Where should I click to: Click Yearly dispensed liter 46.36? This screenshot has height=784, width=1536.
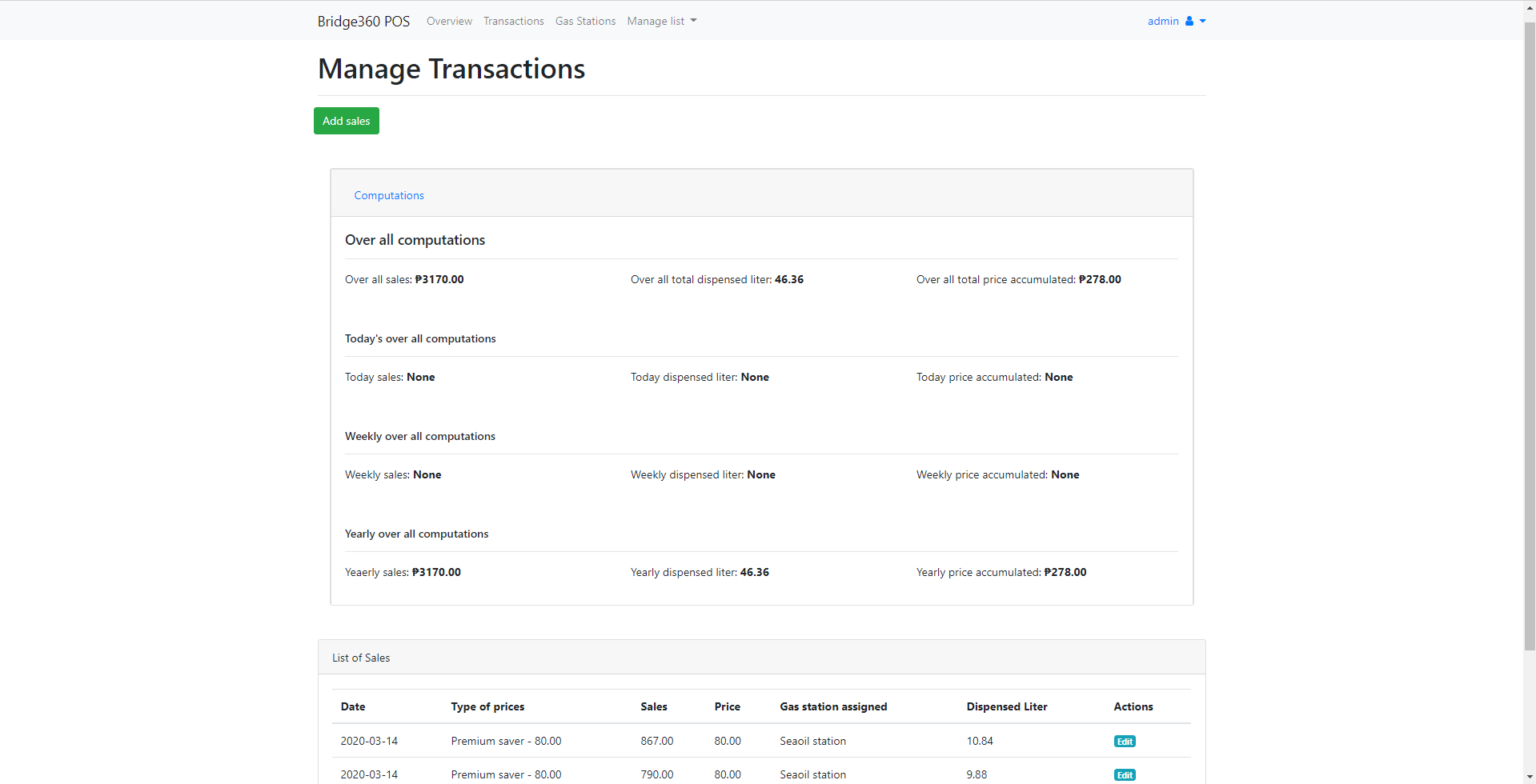(755, 572)
